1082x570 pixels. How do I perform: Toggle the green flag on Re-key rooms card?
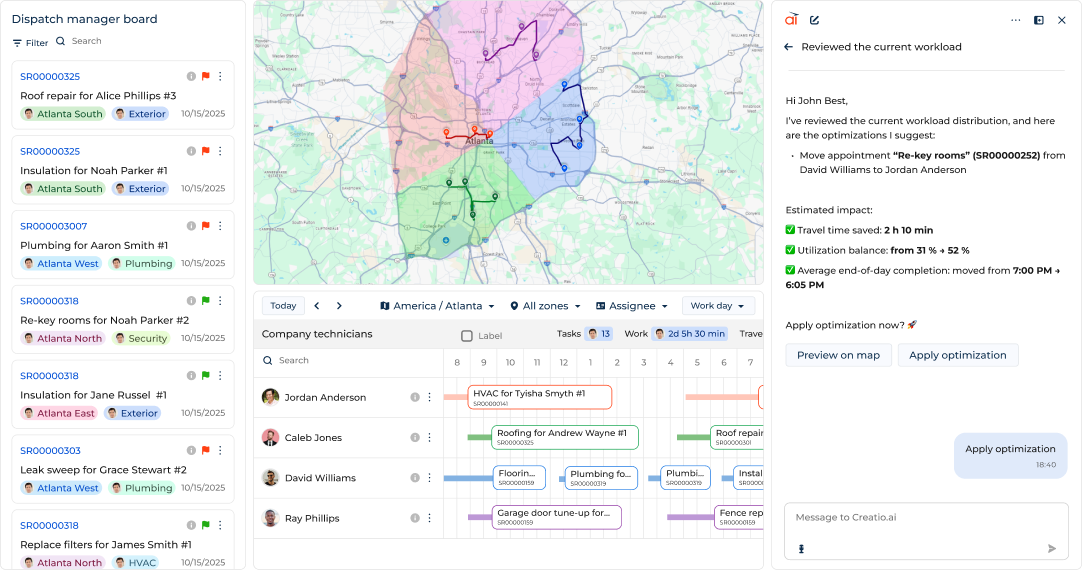[x=205, y=301]
